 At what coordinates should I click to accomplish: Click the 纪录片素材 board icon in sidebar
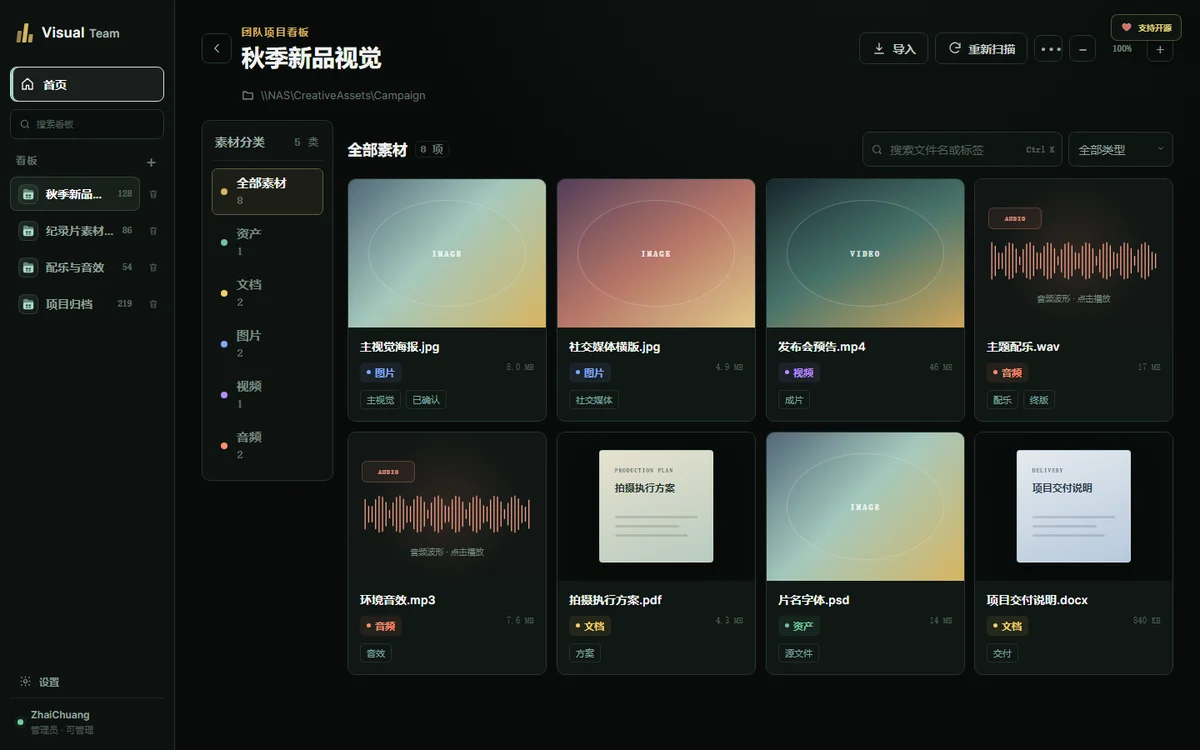point(28,231)
